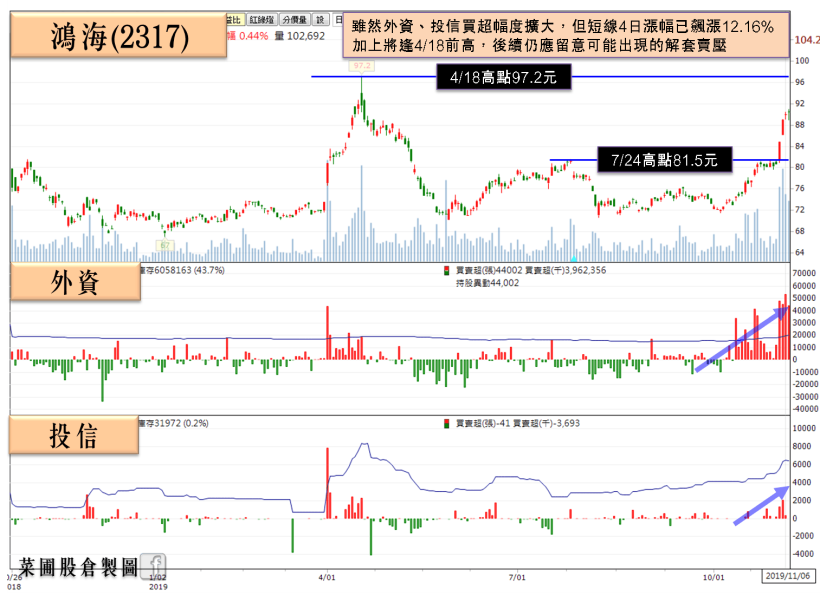Click the 70000 axis value in 外資 panel
820x596 pixels.
(x=804, y=273)
